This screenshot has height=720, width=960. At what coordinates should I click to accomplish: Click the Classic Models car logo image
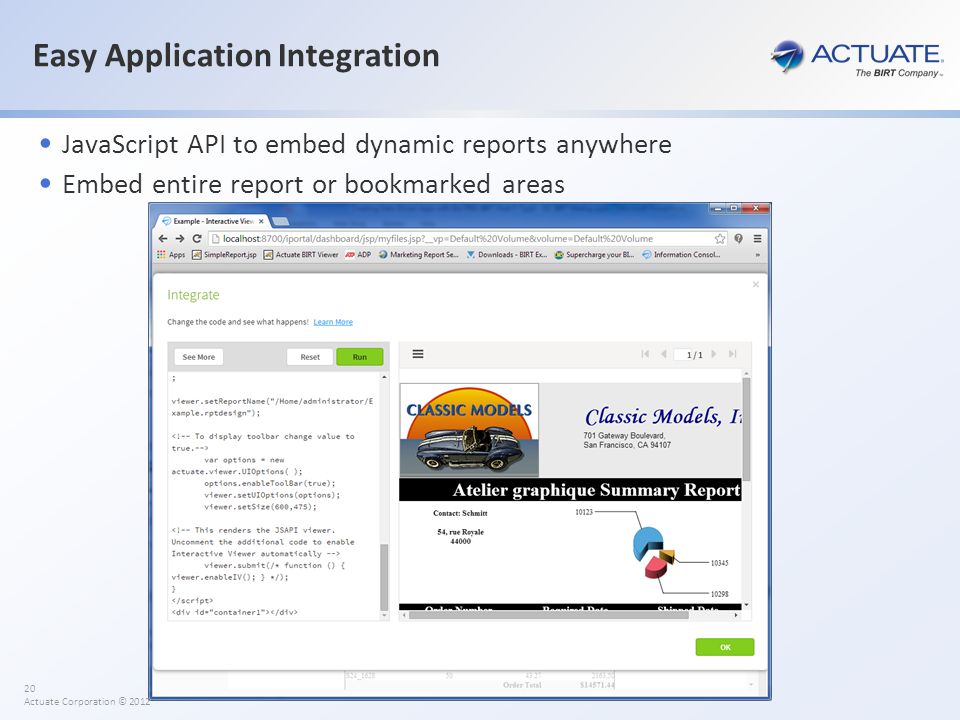click(x=469, y=430)
